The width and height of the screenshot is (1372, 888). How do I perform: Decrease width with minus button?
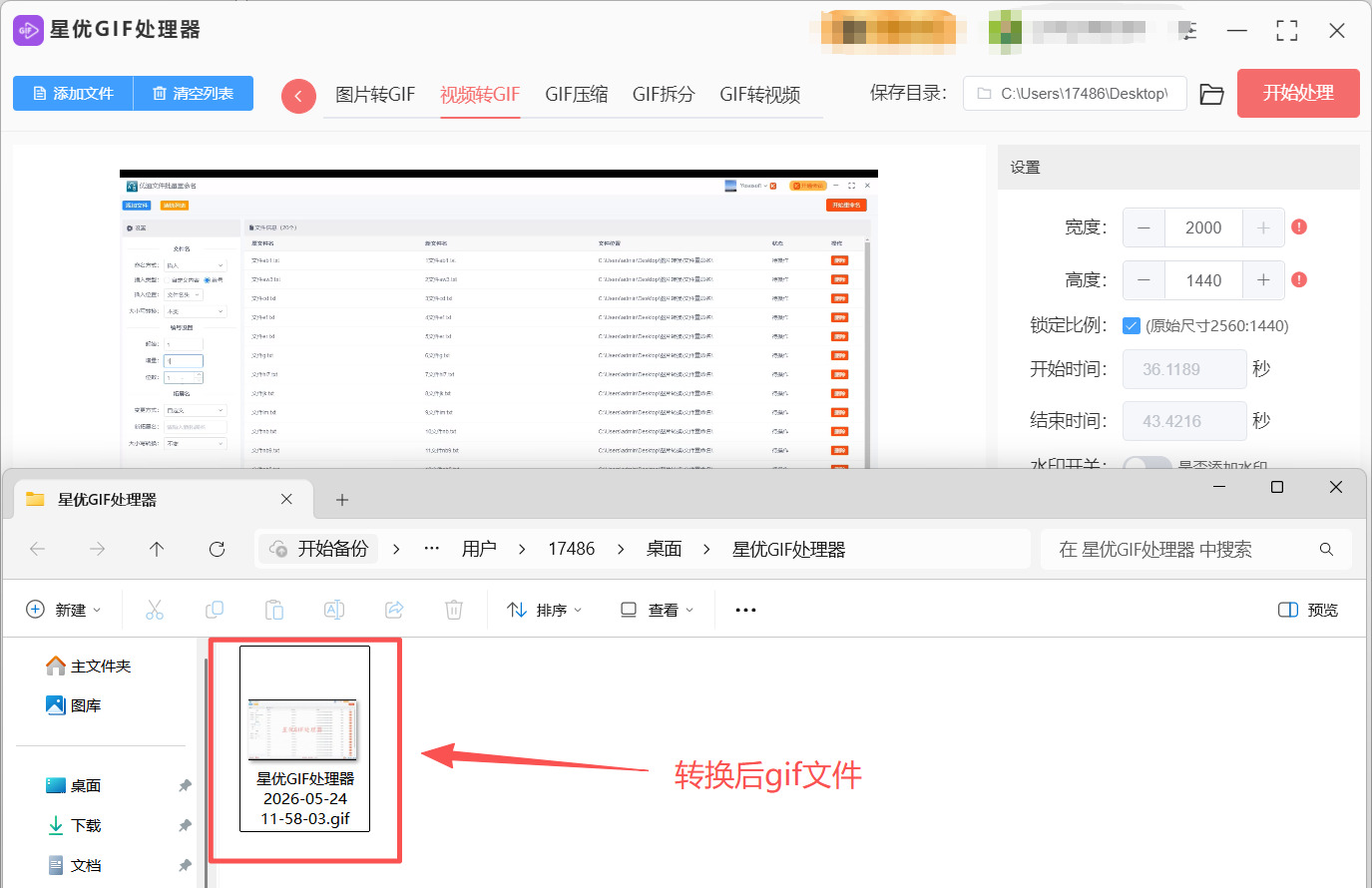pos(1143,227)
